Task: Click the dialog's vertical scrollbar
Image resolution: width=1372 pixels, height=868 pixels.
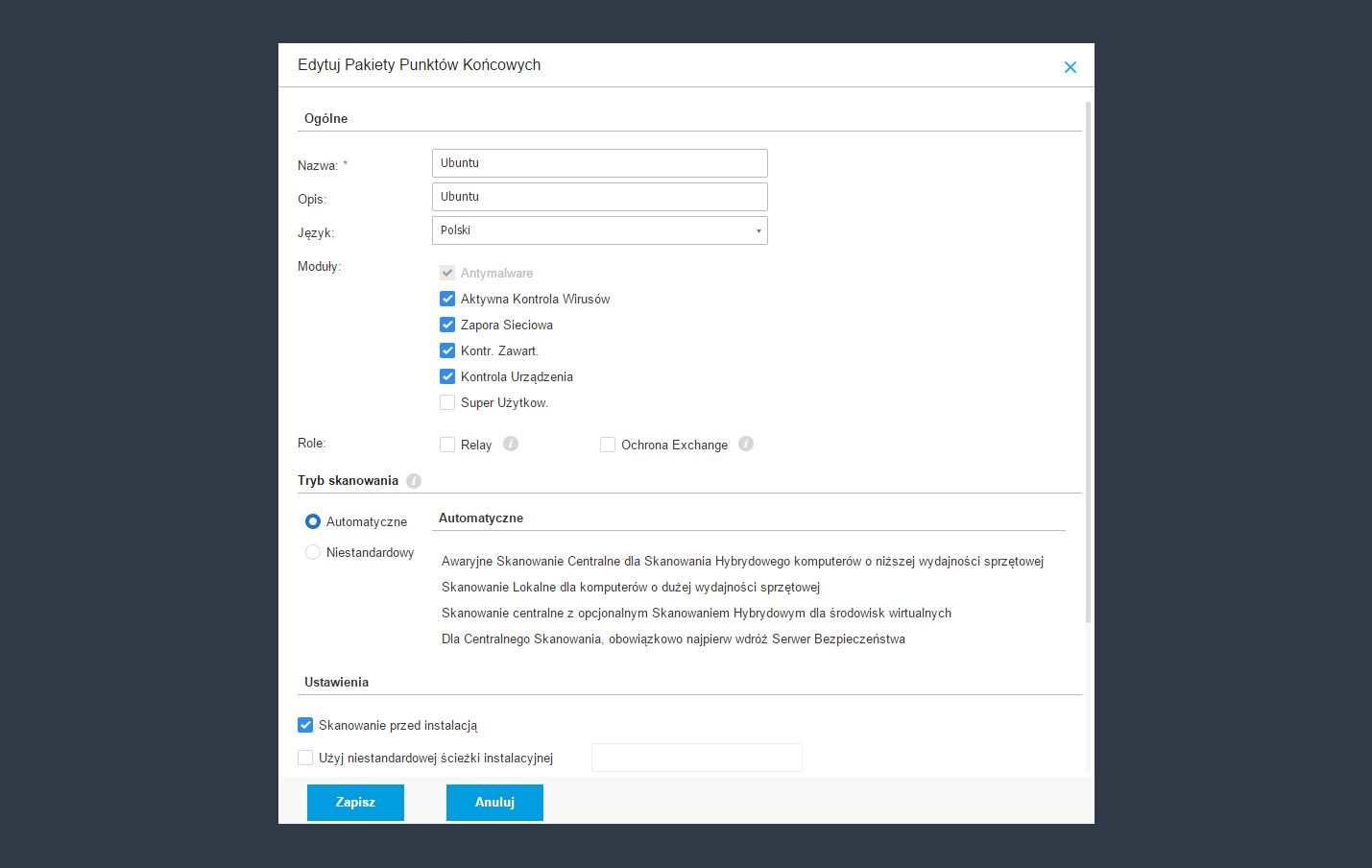Action: [x=1088, y=365]
